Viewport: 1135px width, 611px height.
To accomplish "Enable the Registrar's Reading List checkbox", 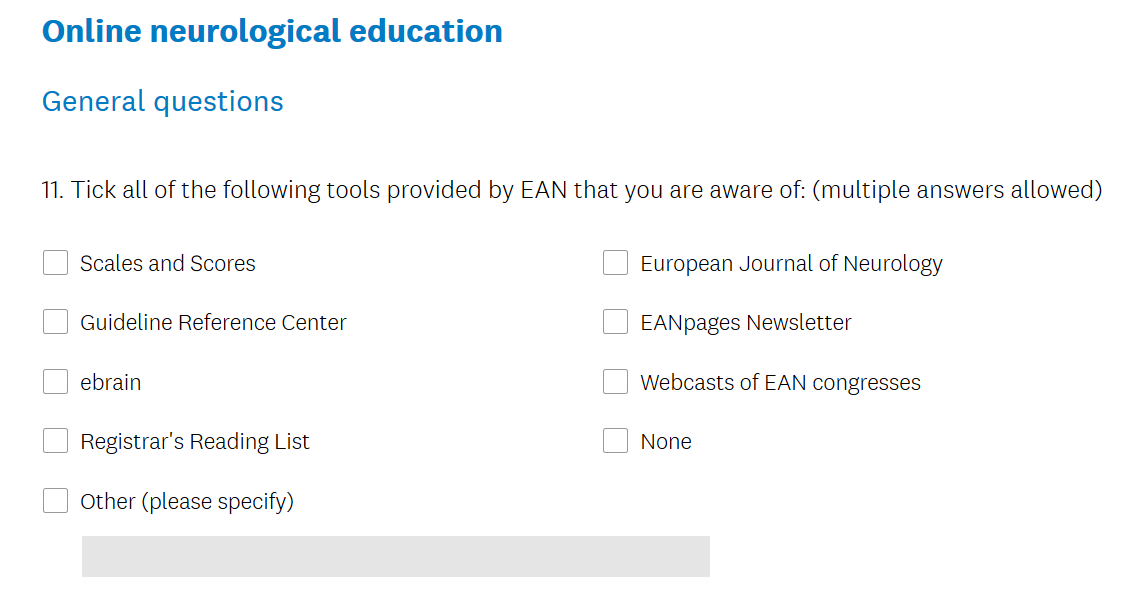I will (55, 441).
